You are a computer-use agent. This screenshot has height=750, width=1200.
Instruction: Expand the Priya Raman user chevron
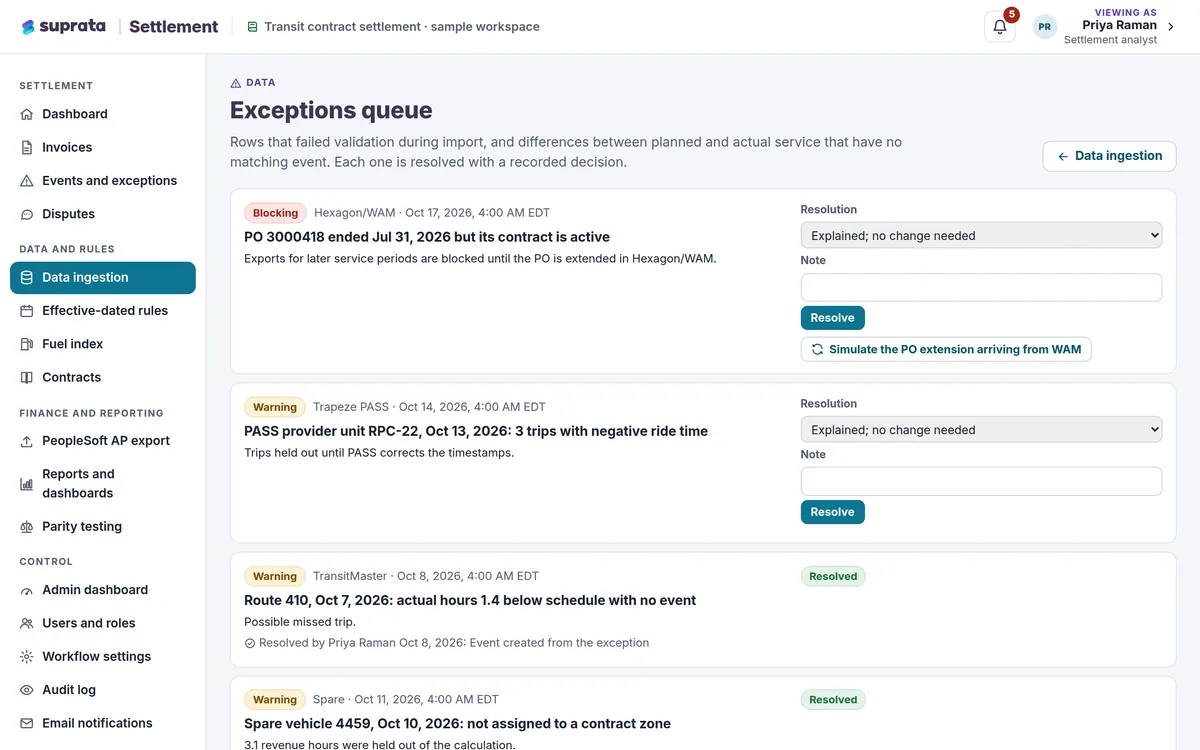point(1171,27)
